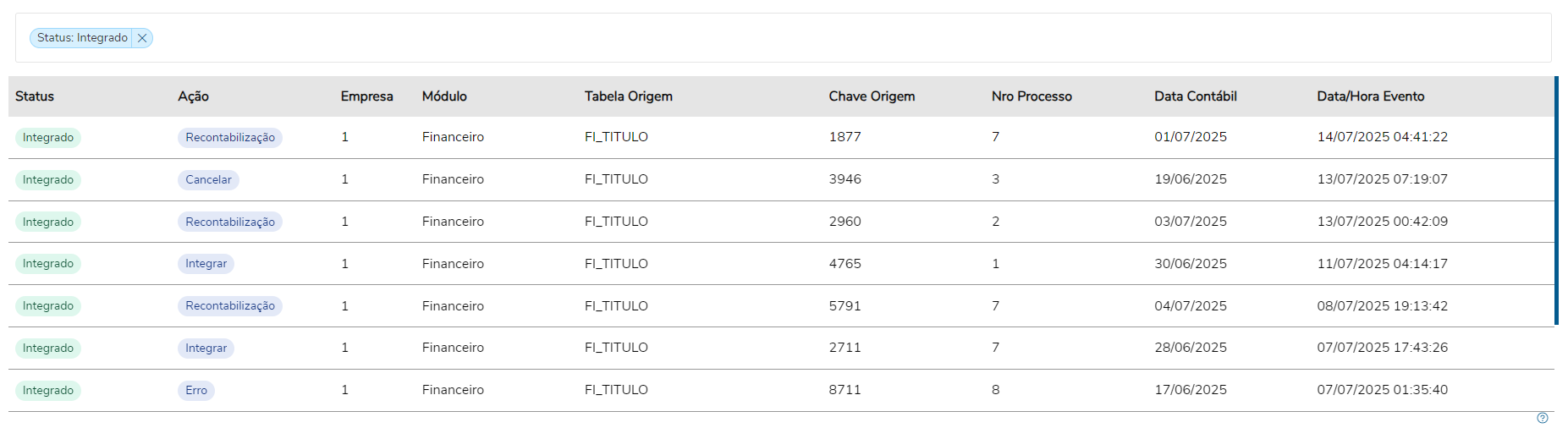Sort by the Ação column header
This screenshot has height=439, width=1568.
(193, 96)
